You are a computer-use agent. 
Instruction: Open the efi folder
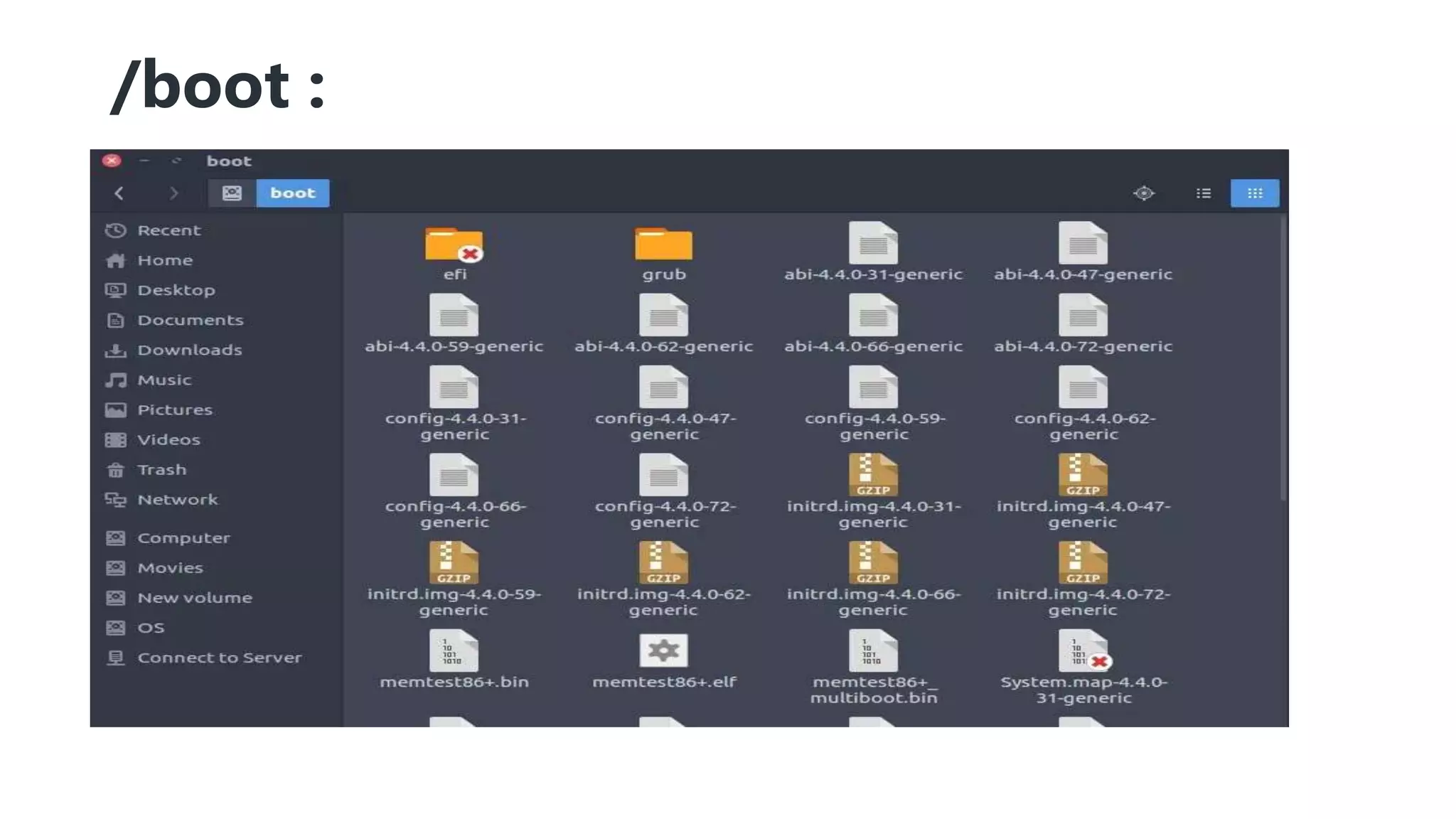tap(454, 245)
